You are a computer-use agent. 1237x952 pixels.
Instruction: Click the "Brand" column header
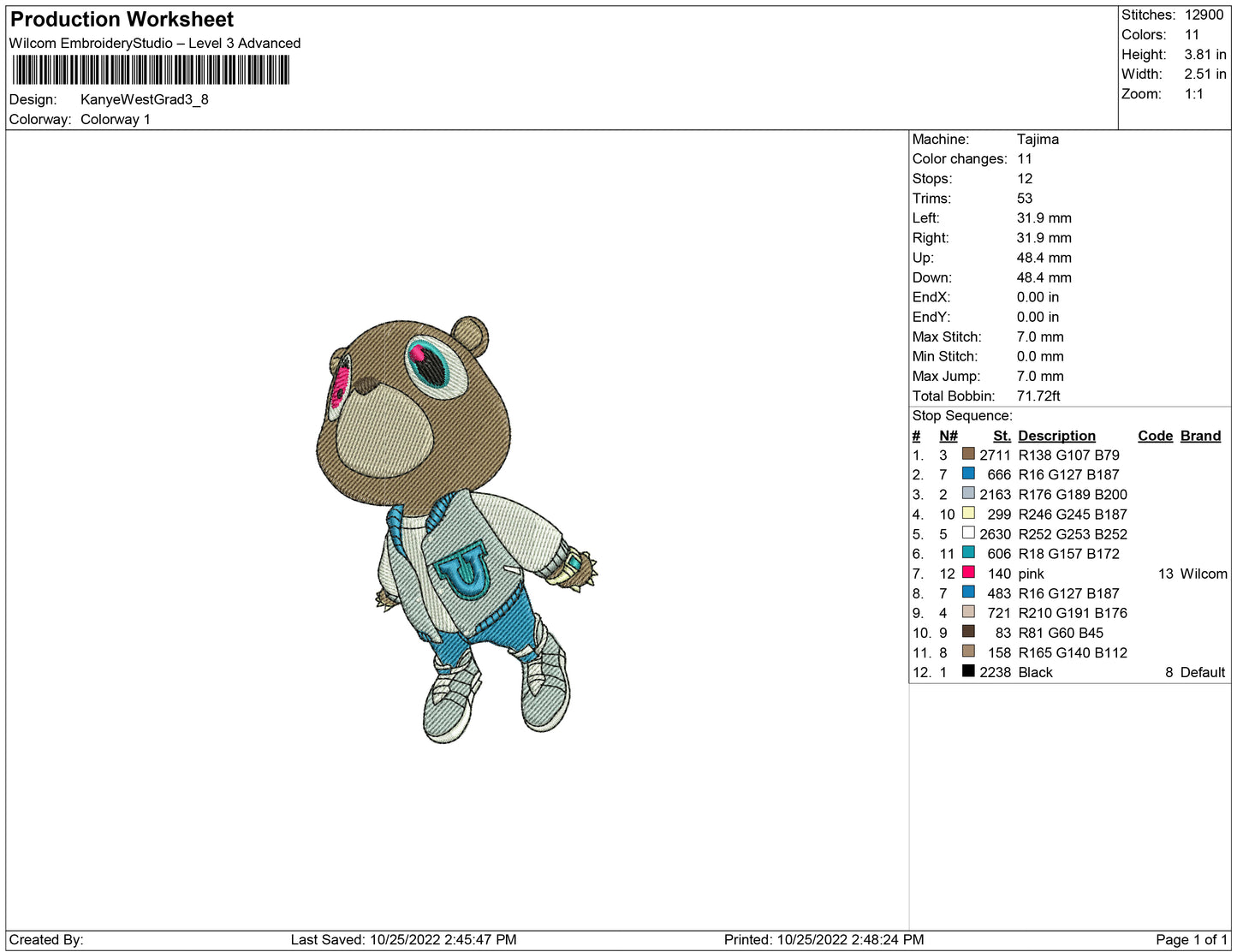tap(1201, 436)
